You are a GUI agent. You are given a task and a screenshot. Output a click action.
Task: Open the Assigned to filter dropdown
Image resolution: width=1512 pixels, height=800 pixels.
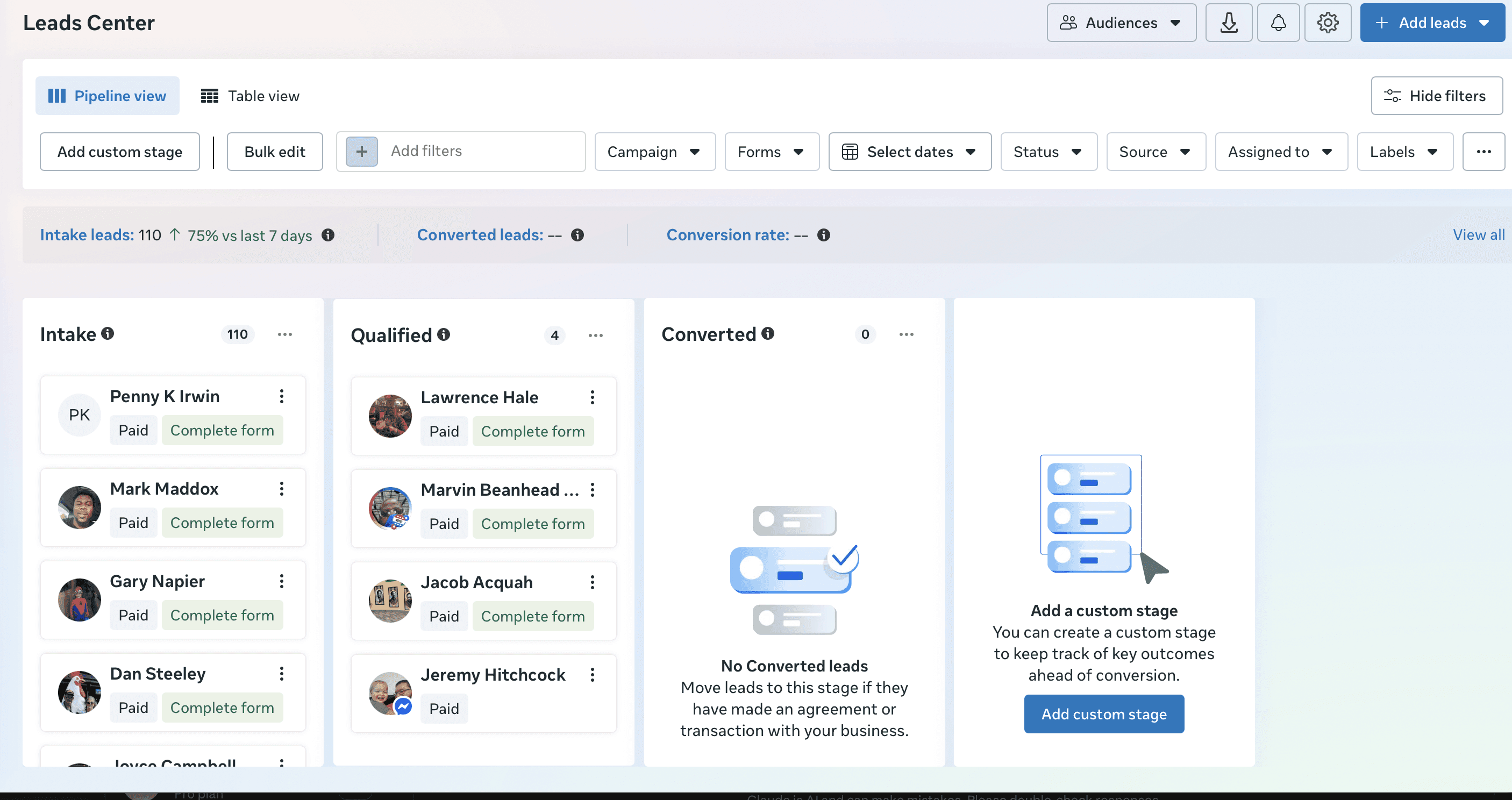click(x=1281, y=152)
